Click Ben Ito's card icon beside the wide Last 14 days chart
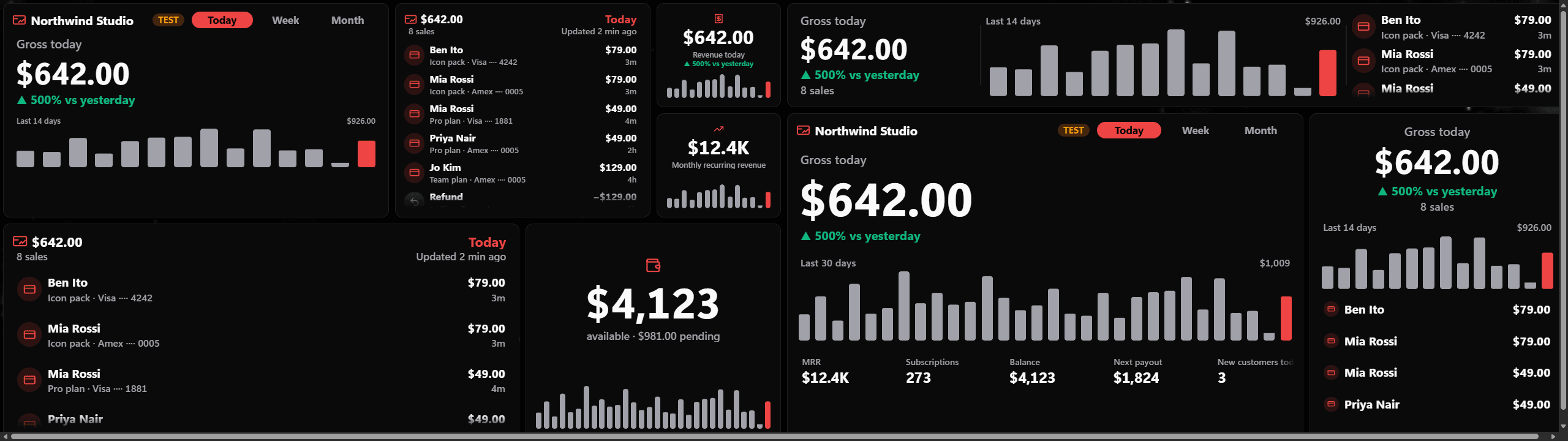Screen dimensions: 1568x441 tap(1363, 26)
